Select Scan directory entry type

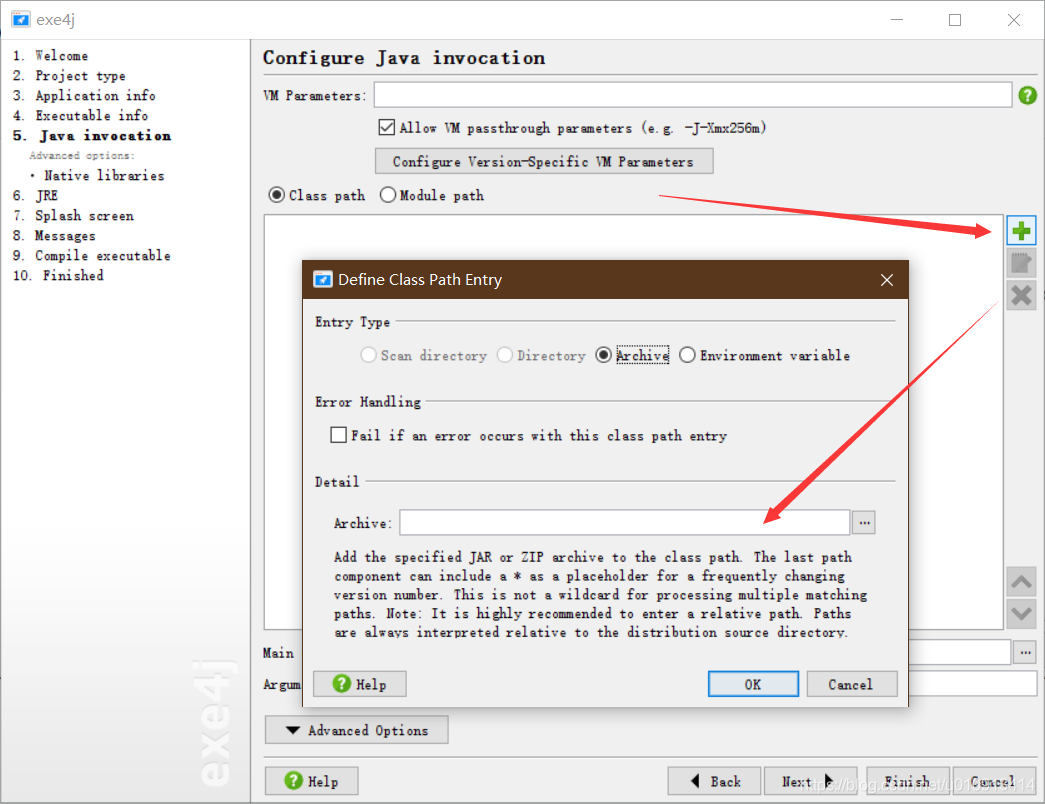pyautogui.click(x=369, y=355)
